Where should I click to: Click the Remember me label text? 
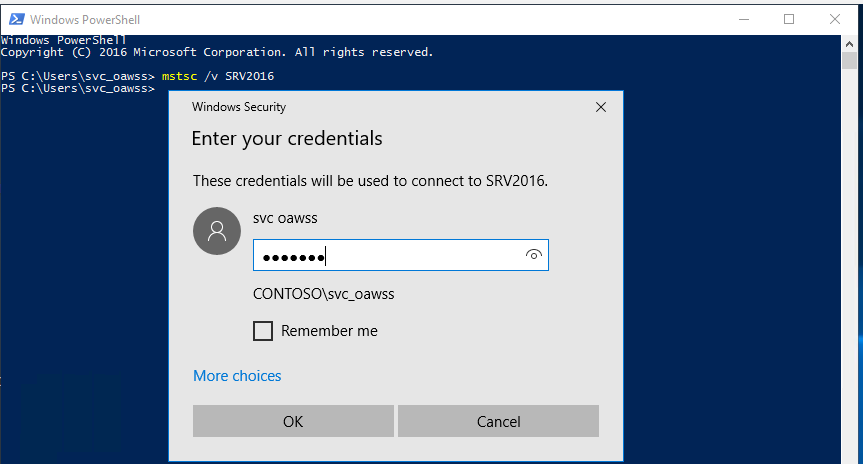329,331
